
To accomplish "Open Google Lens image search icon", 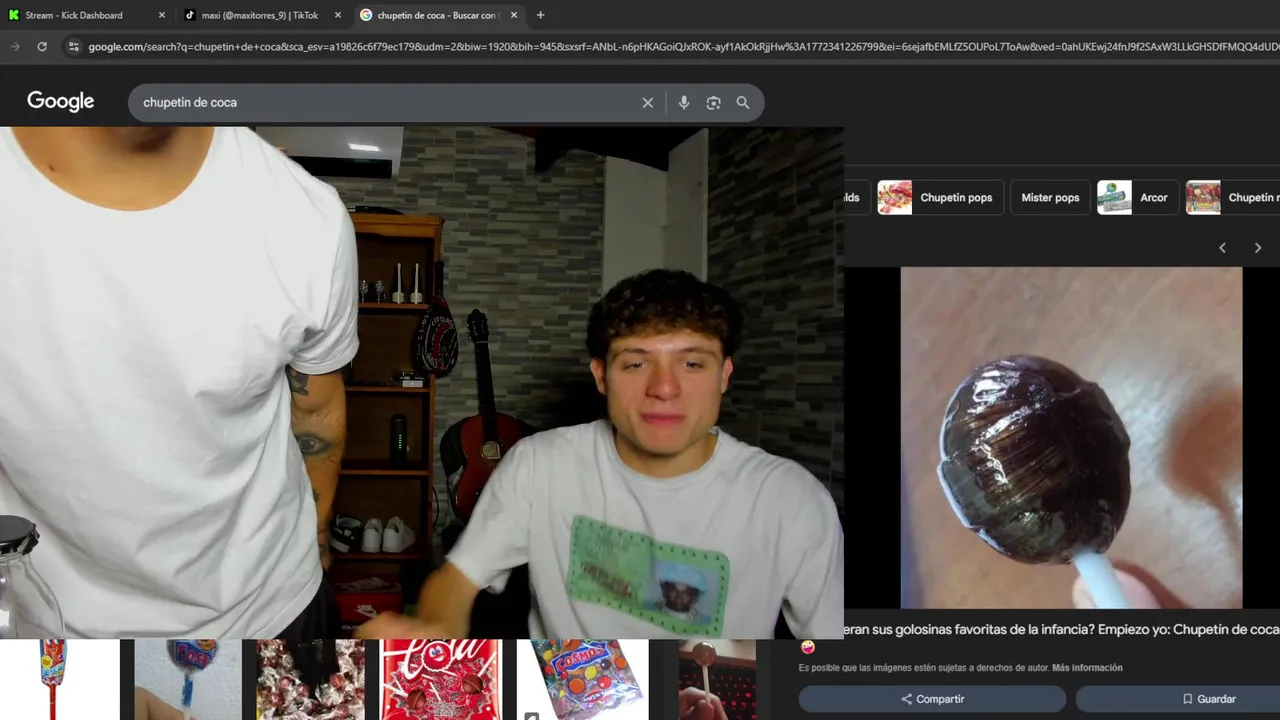I will [713, 102].
